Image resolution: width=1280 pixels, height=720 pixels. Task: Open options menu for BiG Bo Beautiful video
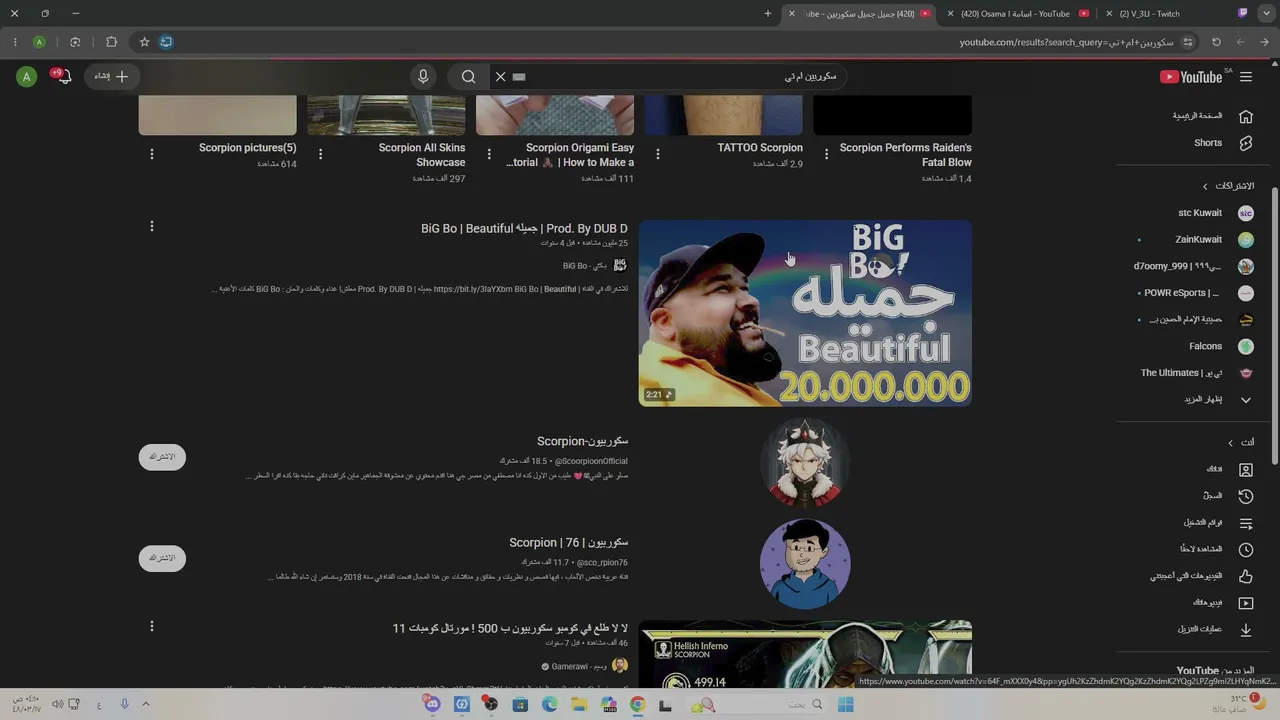[152, 227]
